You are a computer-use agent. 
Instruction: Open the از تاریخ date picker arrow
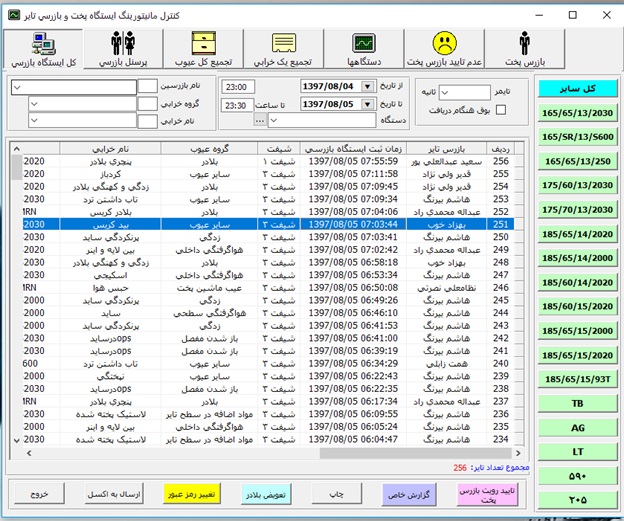tap(367, 86)
